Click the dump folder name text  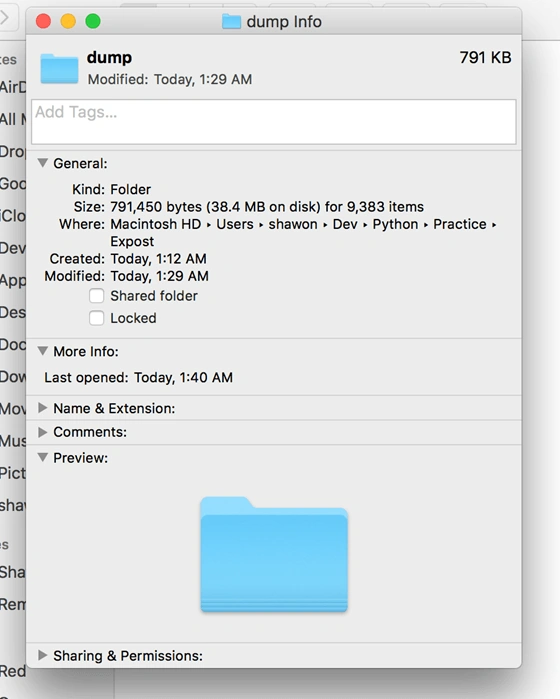tap(109, 58)
